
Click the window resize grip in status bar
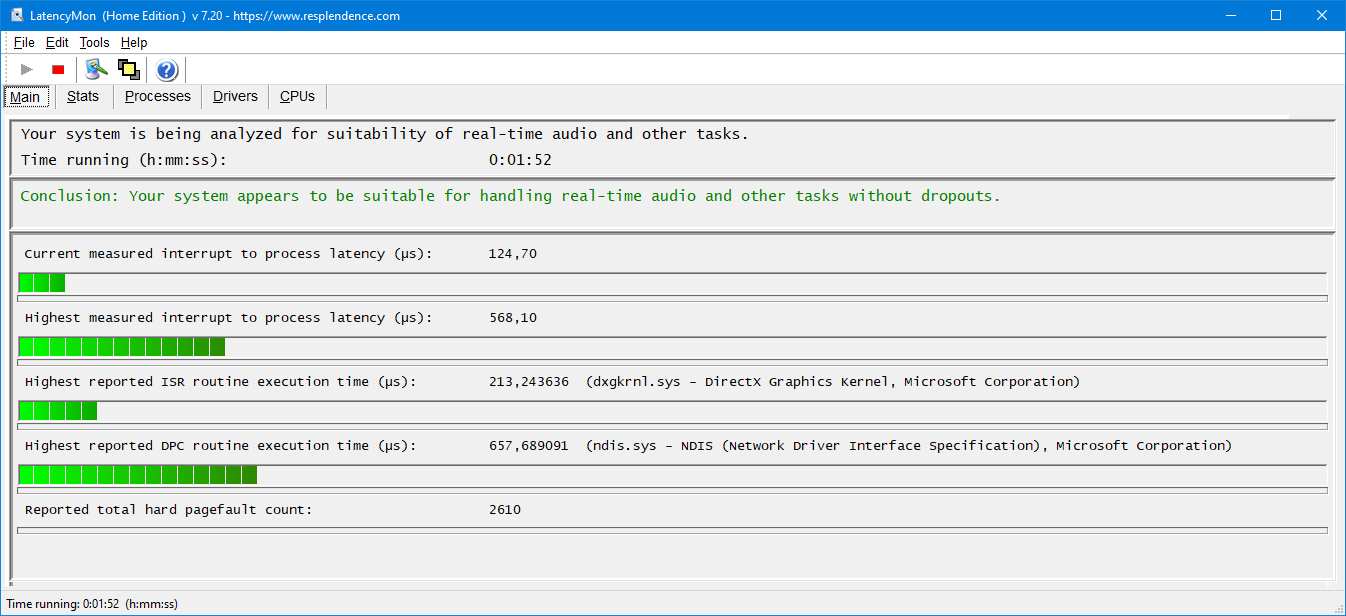(1337, 607)
